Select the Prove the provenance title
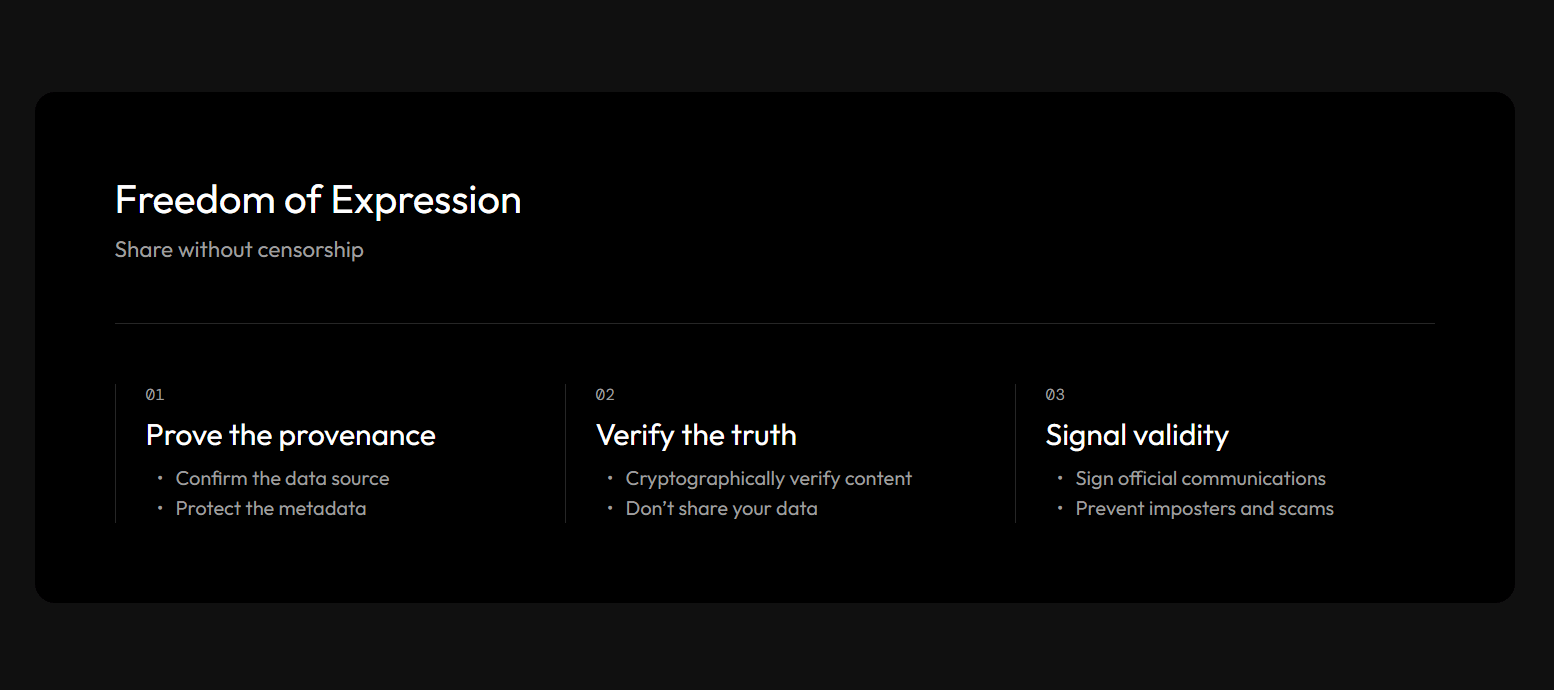This screenshot has height=690, width=1554. (x=291, y=435)
